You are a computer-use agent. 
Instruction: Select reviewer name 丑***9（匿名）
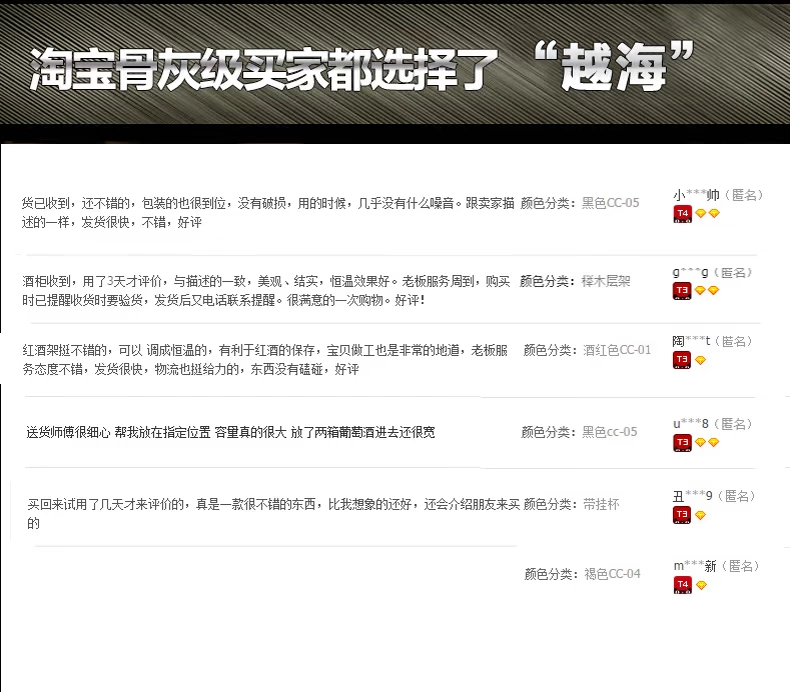point(714,496)
